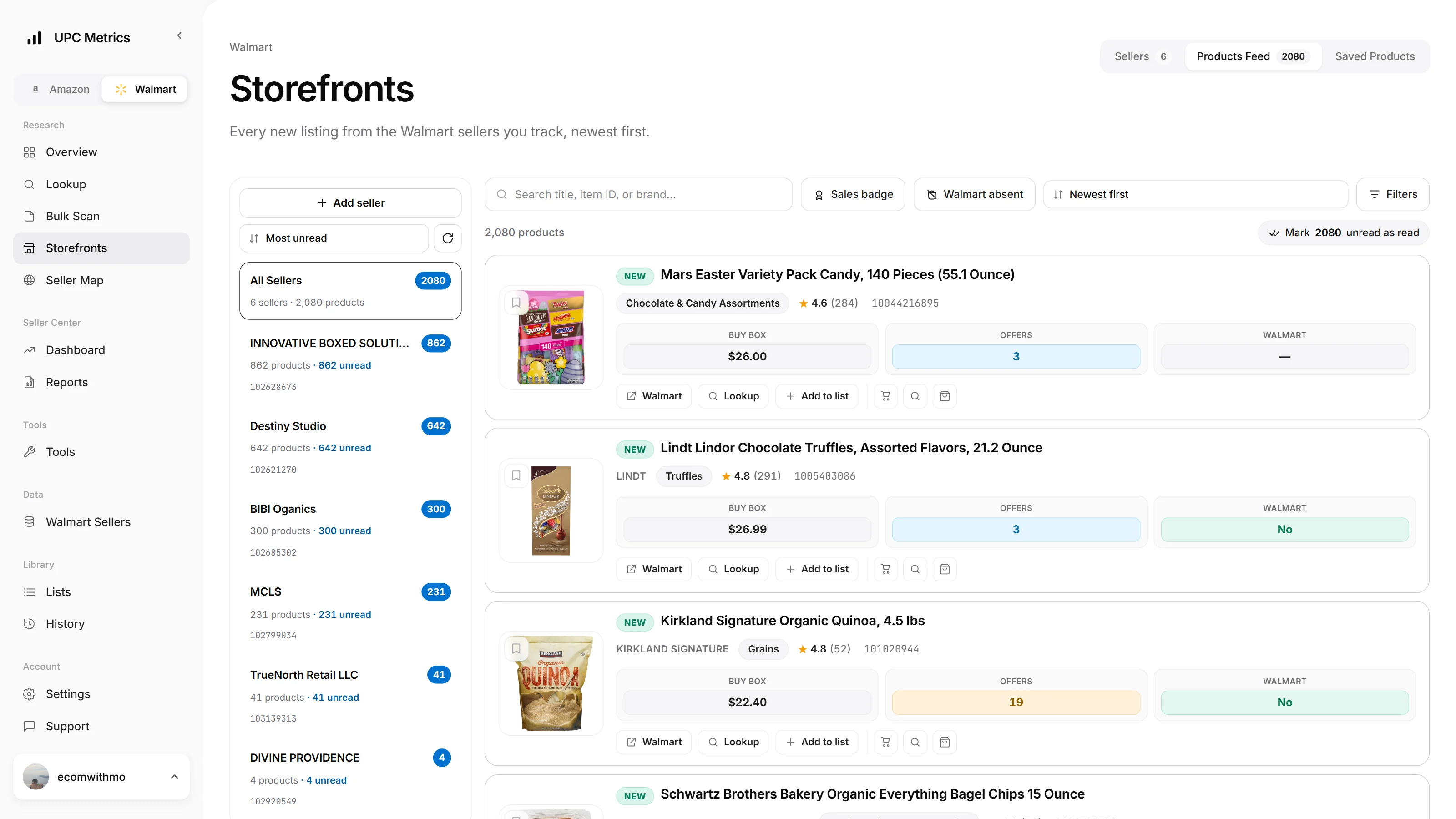Image resolution: width=1456 pixels, height=819 pixels.
Task: Select DIVINE PROVIDENCE seller
Action: tap(350, 779)
